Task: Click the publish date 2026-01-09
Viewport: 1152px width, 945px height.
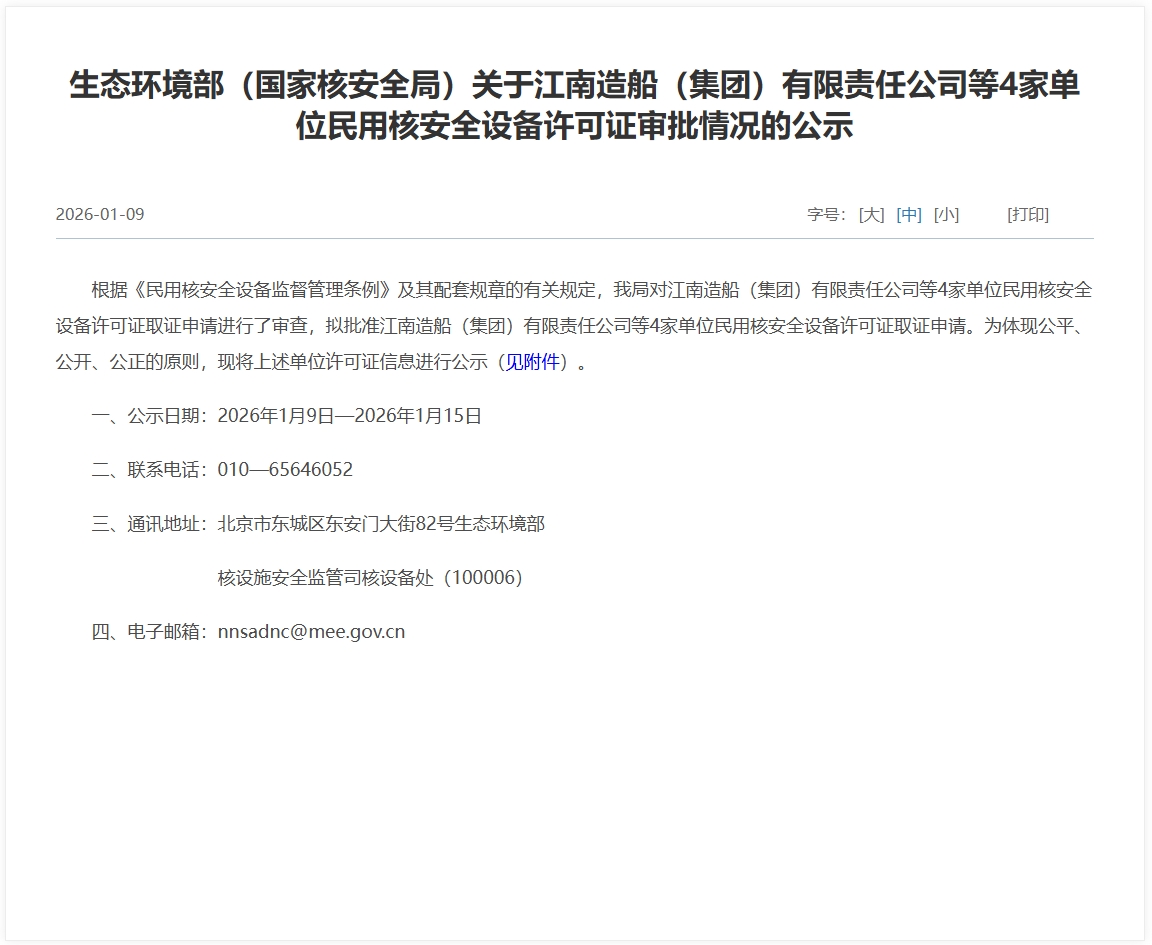Action: point(100,215)
